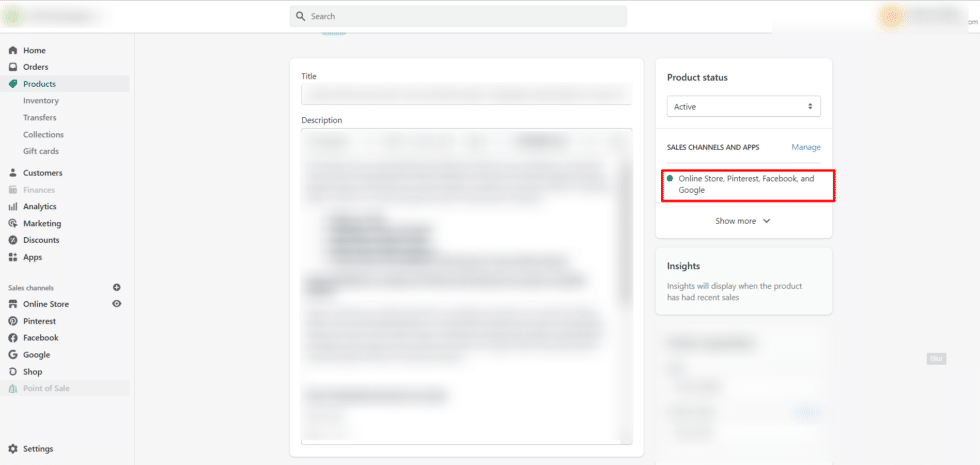This screenshot has height=465, width=980.
Task: Click the Discounts percent icon
Action: pos(12,240)
